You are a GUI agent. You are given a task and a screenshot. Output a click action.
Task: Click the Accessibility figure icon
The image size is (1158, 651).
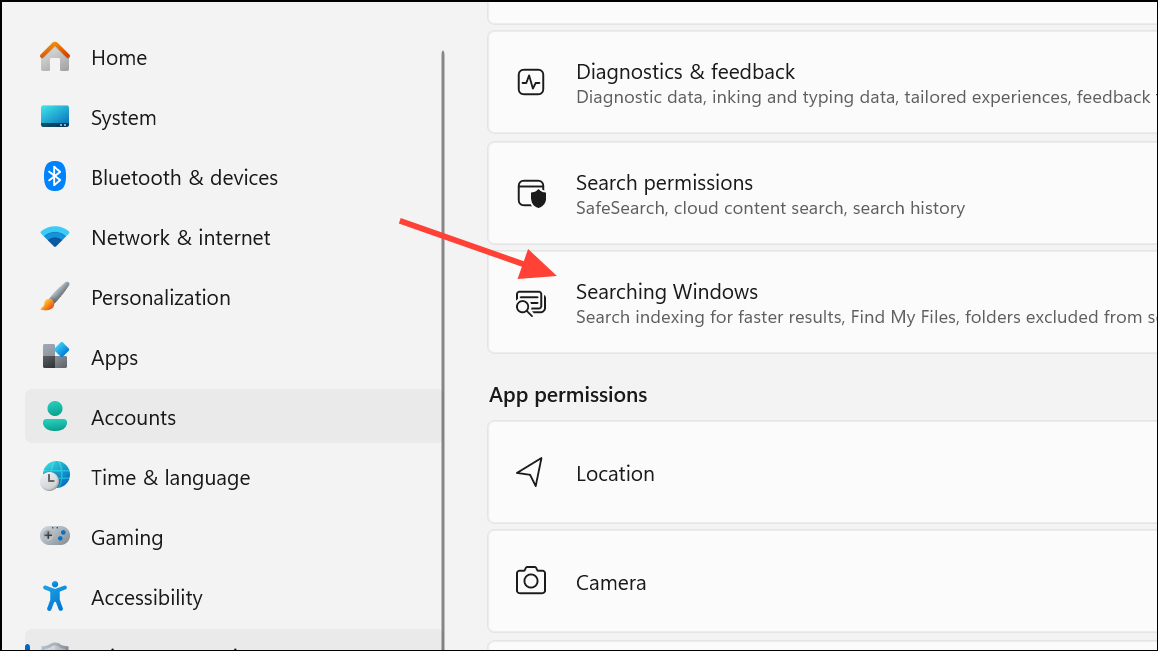(55, 596)
